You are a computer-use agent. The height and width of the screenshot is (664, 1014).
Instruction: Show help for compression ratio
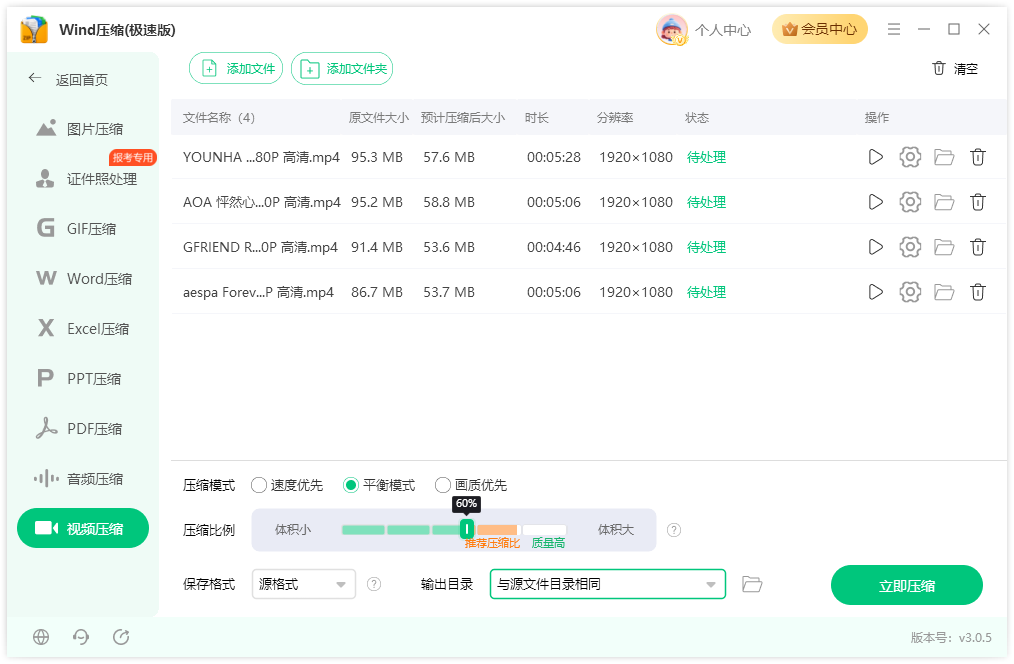click(x=674, y=530)
